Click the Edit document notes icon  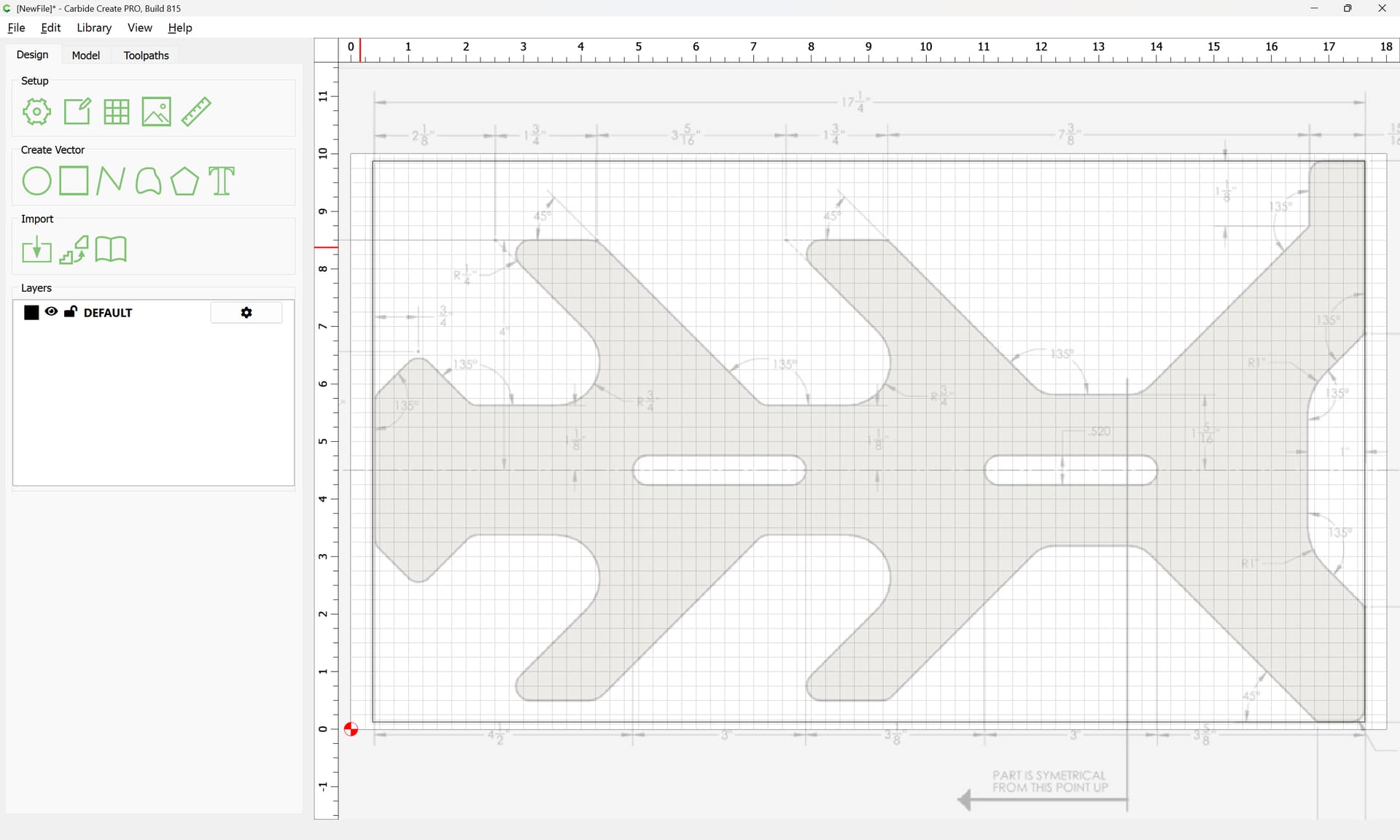point(77,112)
